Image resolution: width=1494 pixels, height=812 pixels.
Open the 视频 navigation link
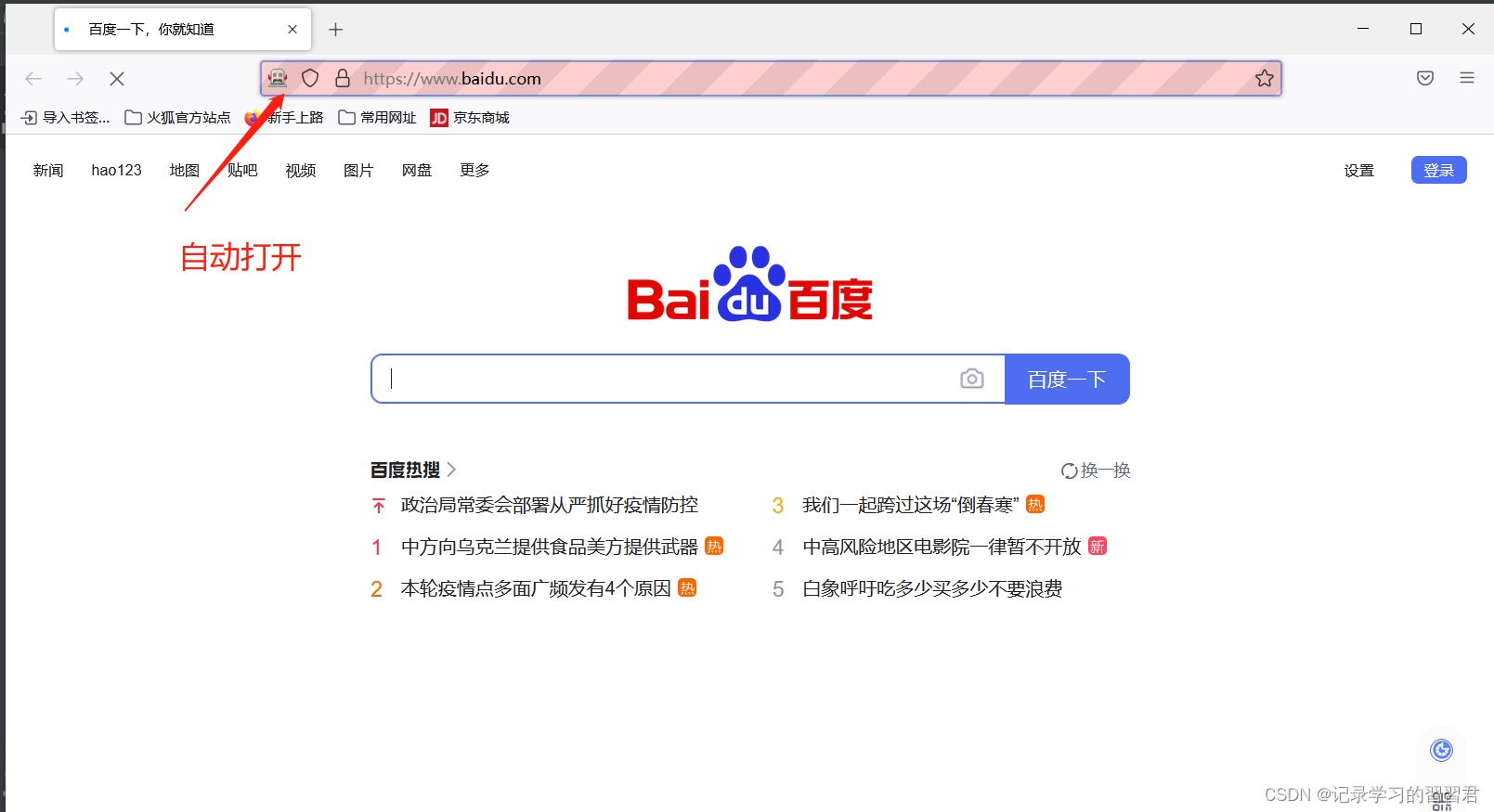(x=301, y=171)
